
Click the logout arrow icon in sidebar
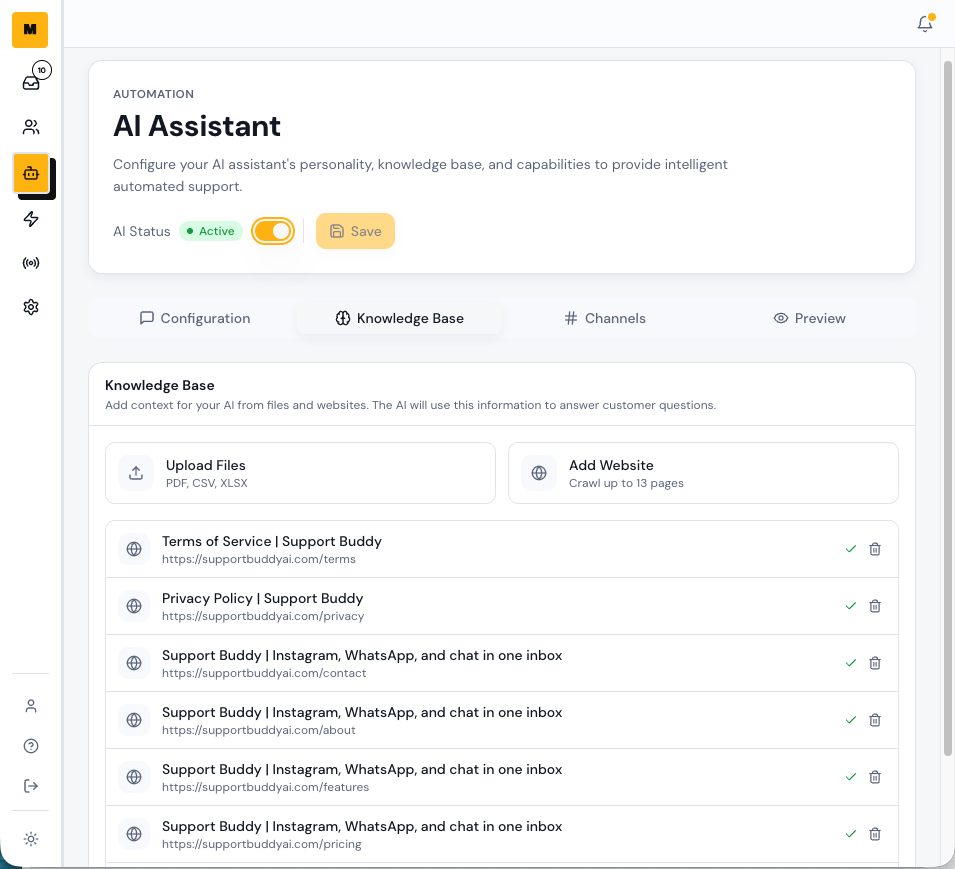click(x=31, y=786)
